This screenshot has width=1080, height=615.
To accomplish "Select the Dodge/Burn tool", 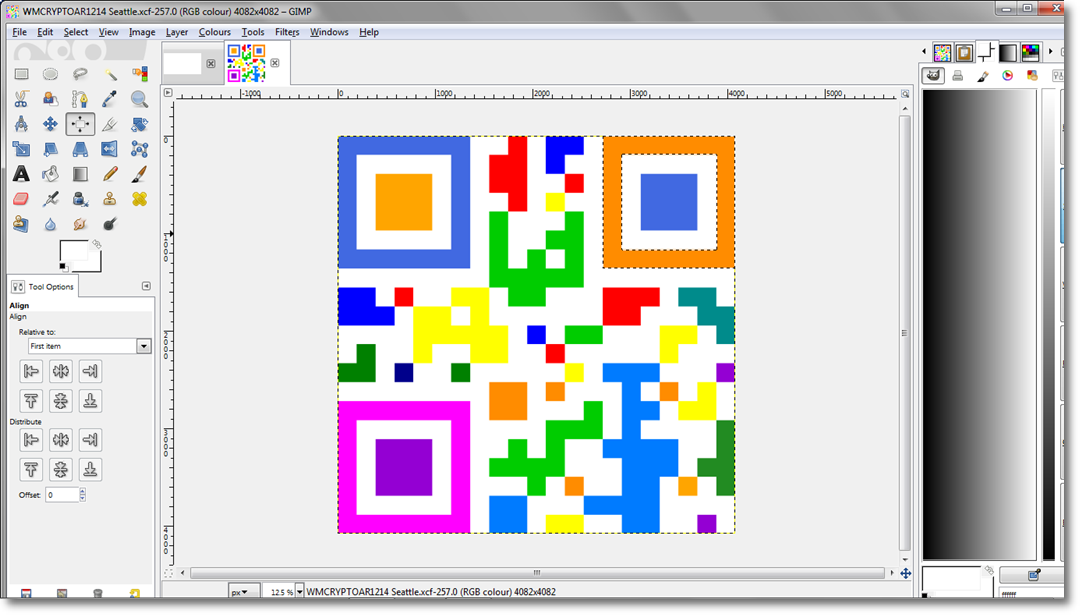I will pos(110,224).
